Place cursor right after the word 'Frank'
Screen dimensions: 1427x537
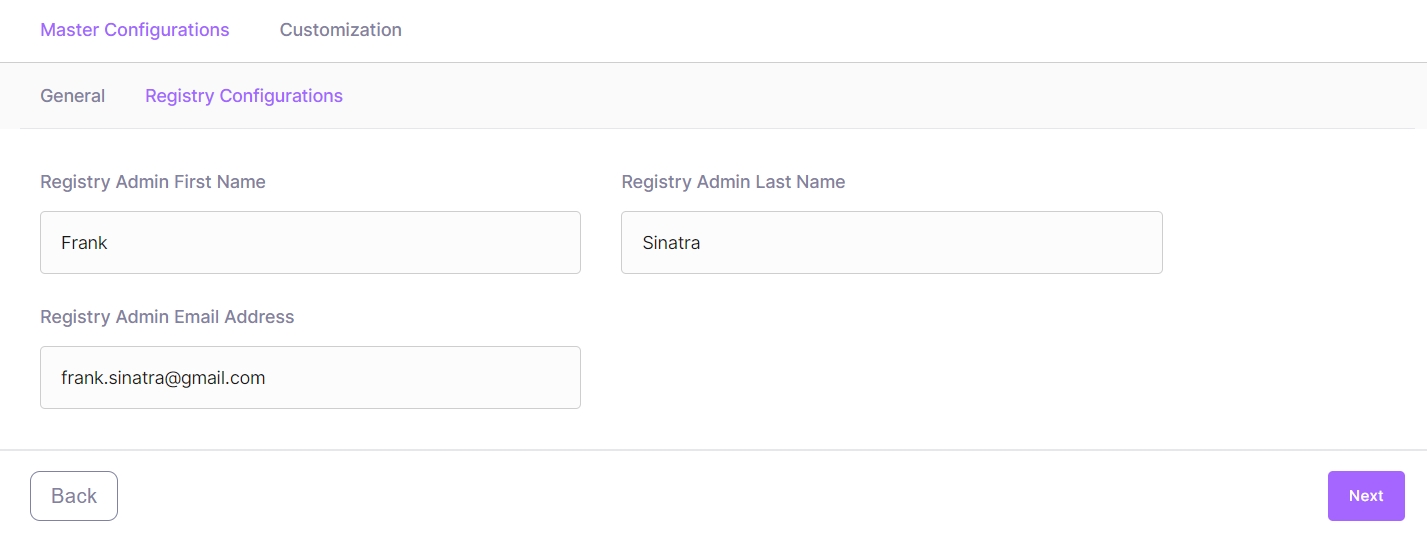click(x=109, y=243)
